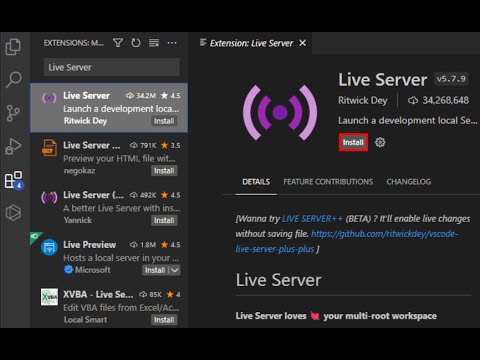480x360 pixels.
Task: Click the red-outlined Install button in details
Action: 353,142
